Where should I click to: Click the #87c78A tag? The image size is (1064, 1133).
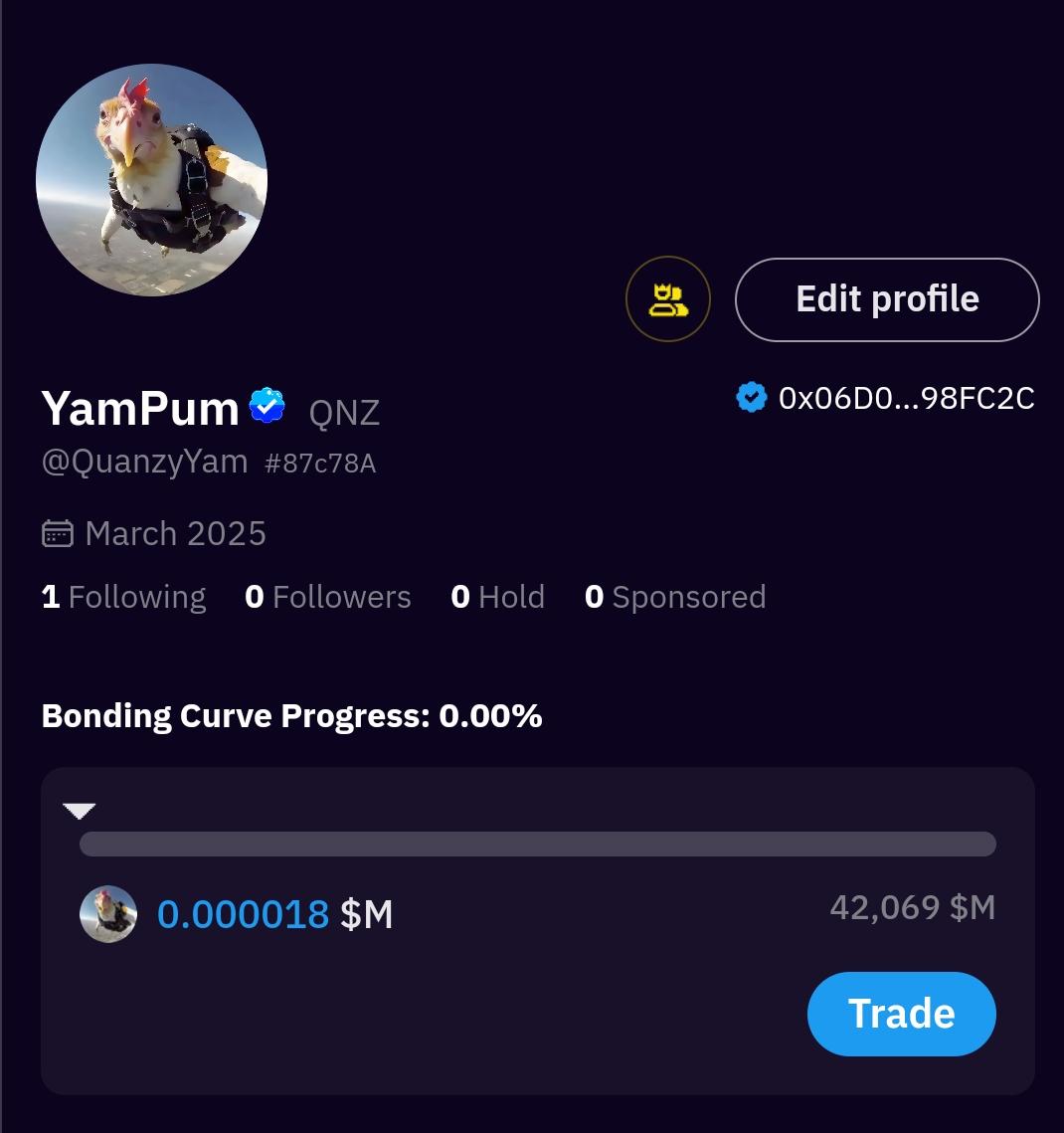coord(320,464)
